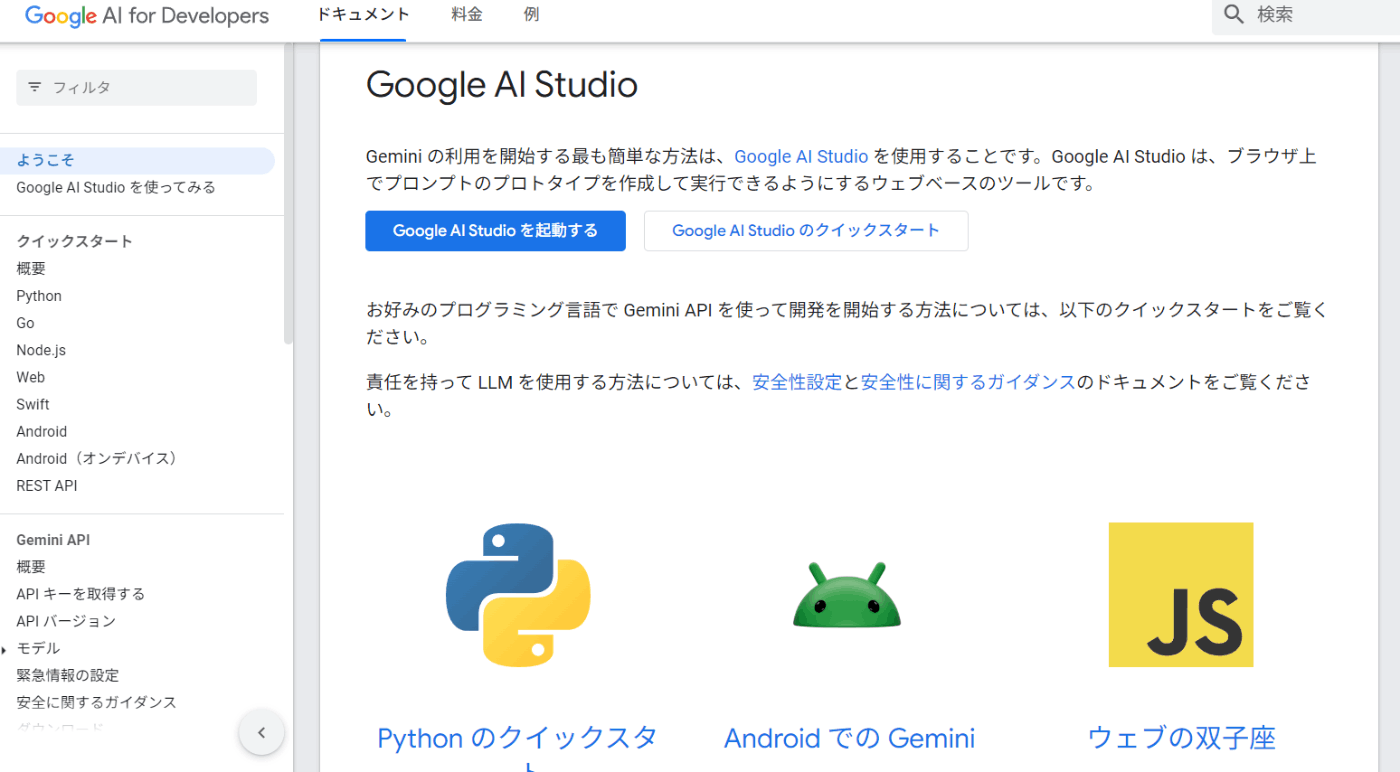This screenshot has width=1400, height=772.
Task: Expand the モデル tree arrow
Action: click(5, 650)
